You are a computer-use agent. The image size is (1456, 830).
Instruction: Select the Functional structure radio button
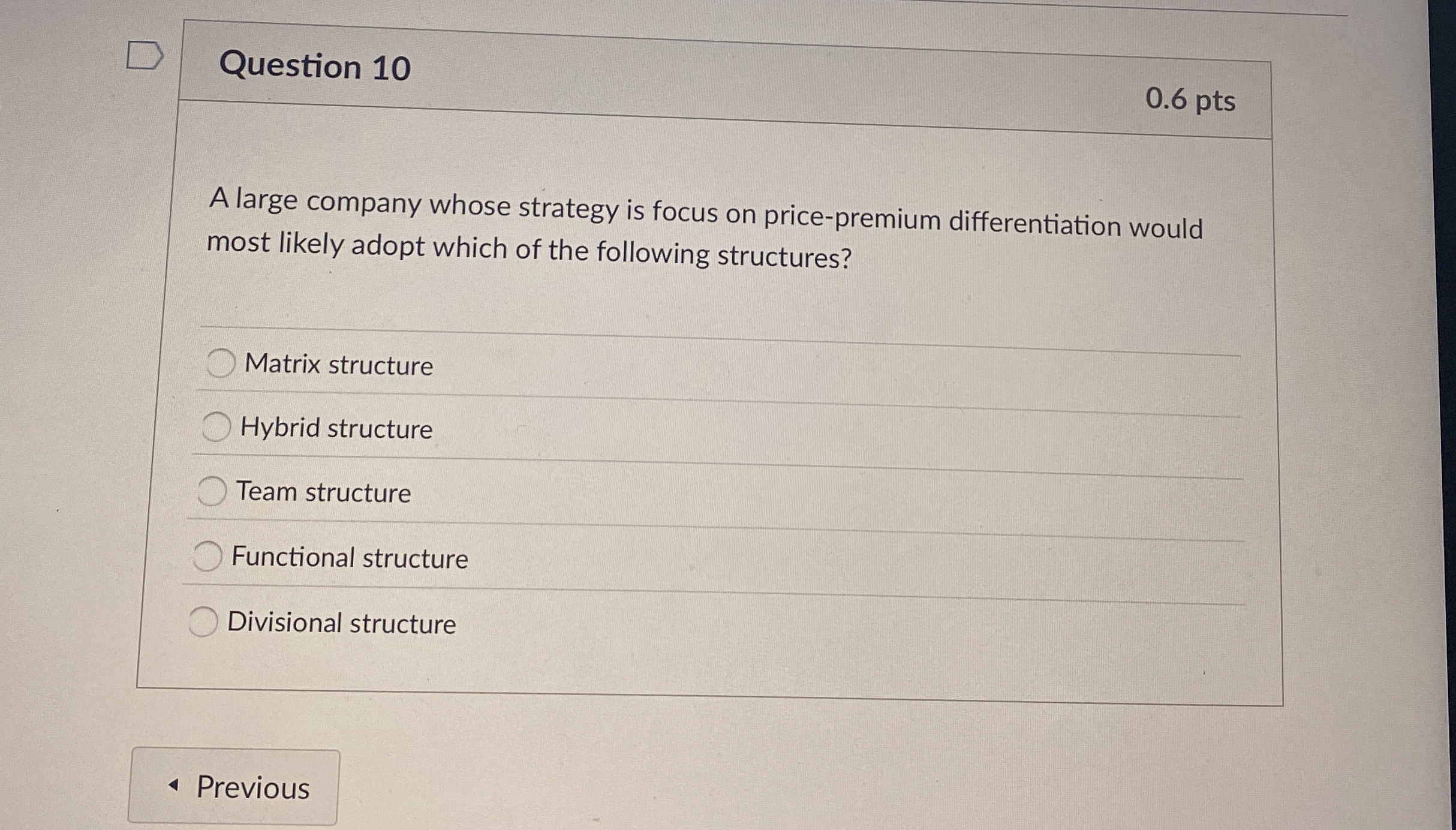point(207,555)
